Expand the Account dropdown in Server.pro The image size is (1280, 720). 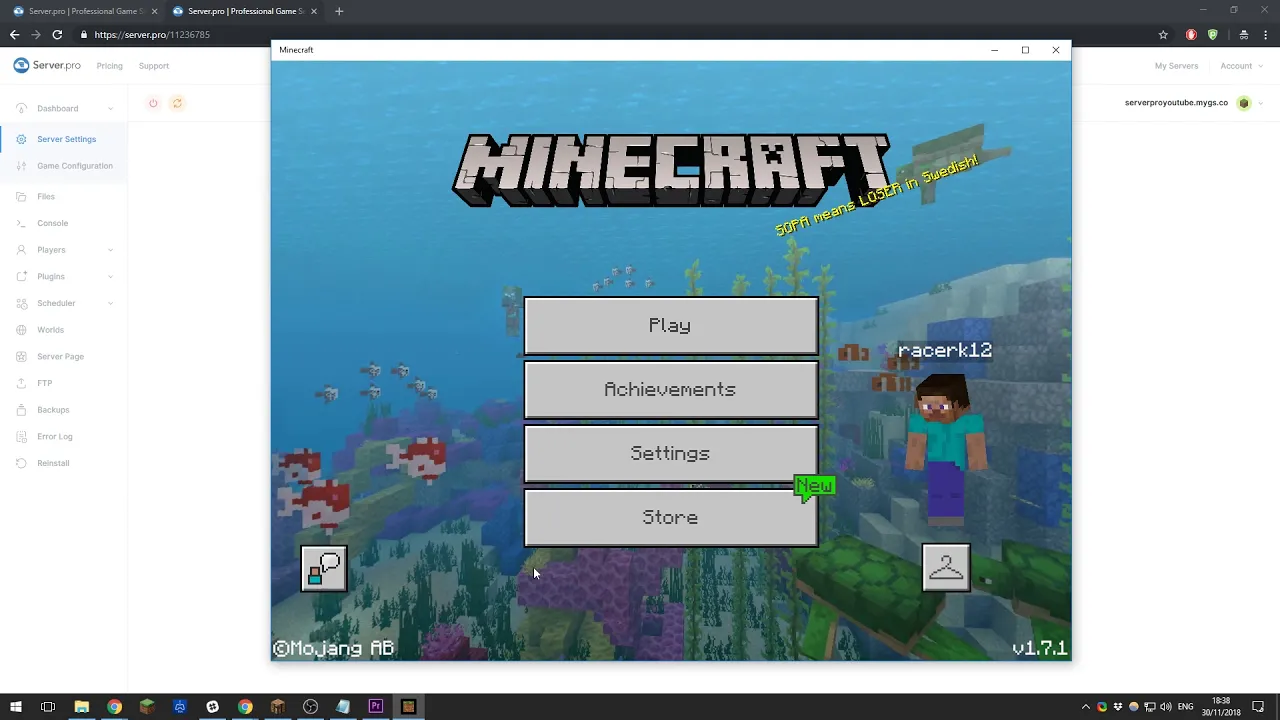tap(1241, 66)
